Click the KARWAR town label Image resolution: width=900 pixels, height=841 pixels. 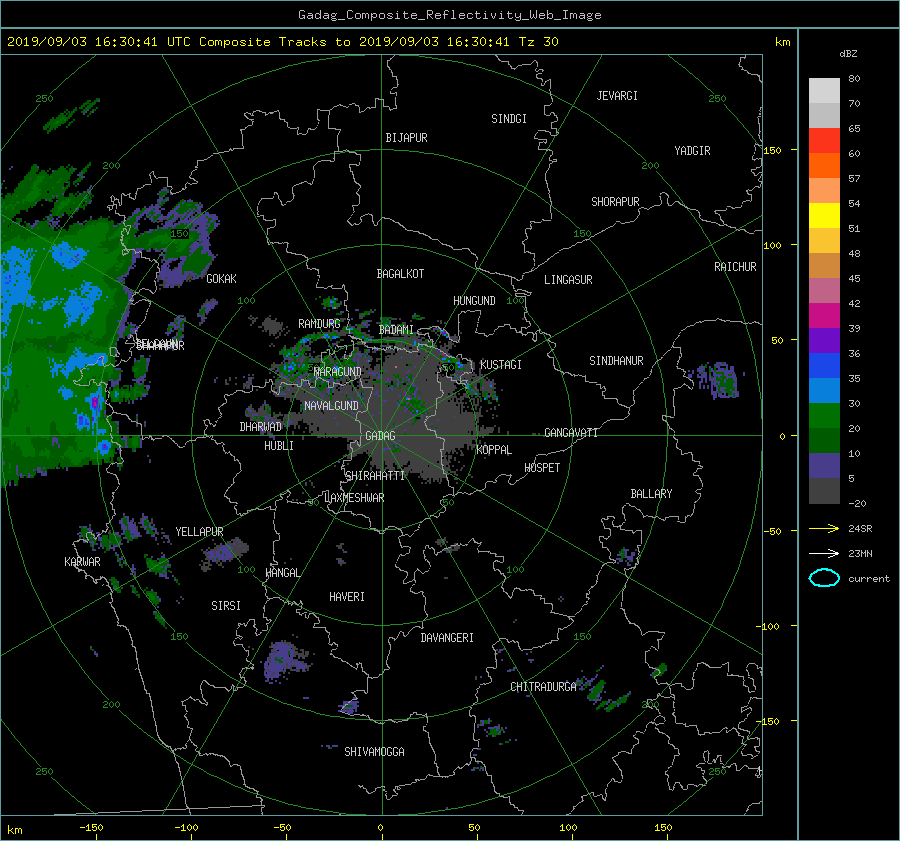[82, 561]
